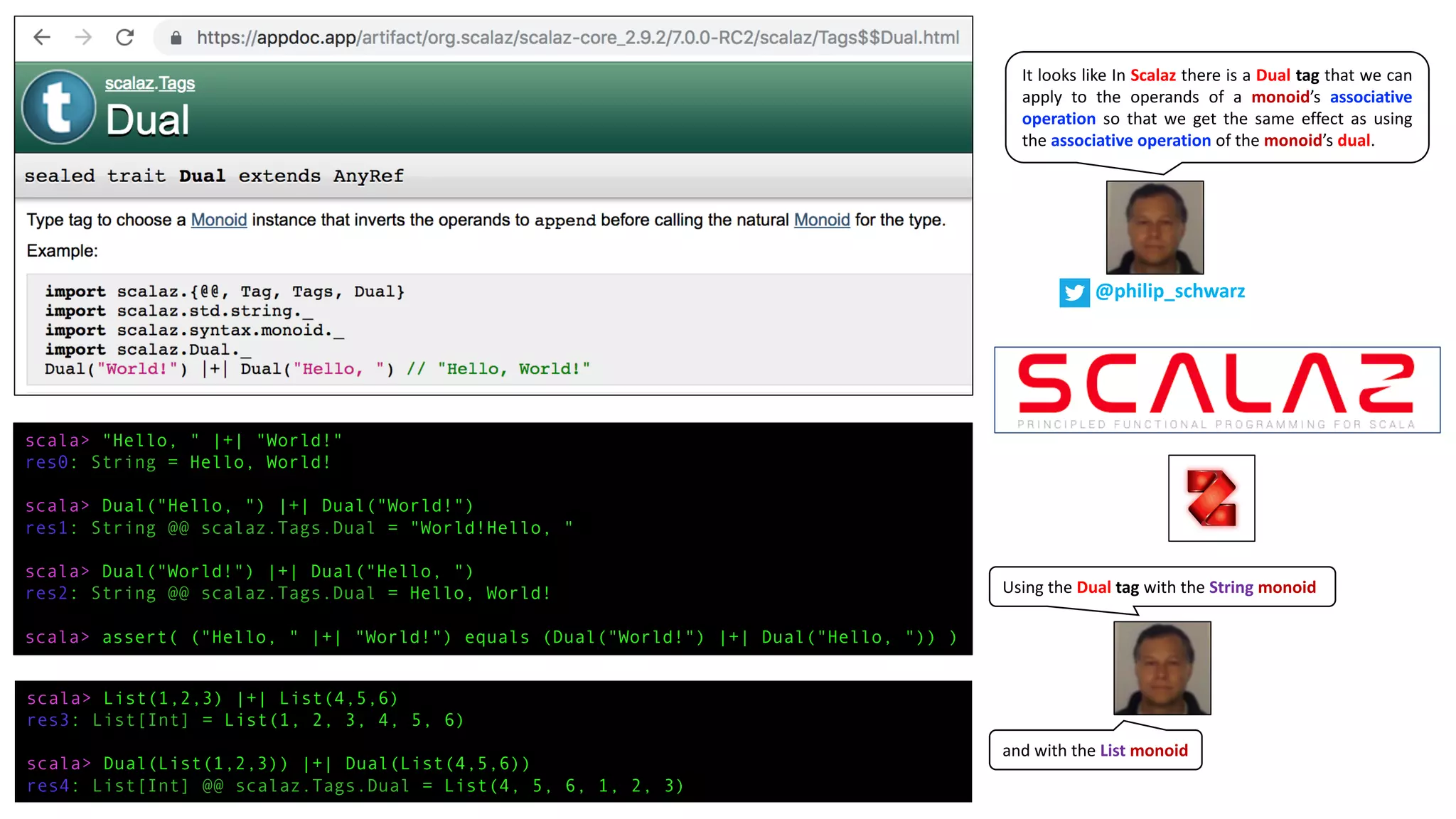
Task: Click the round 't' trait icon
Action: 59,107
